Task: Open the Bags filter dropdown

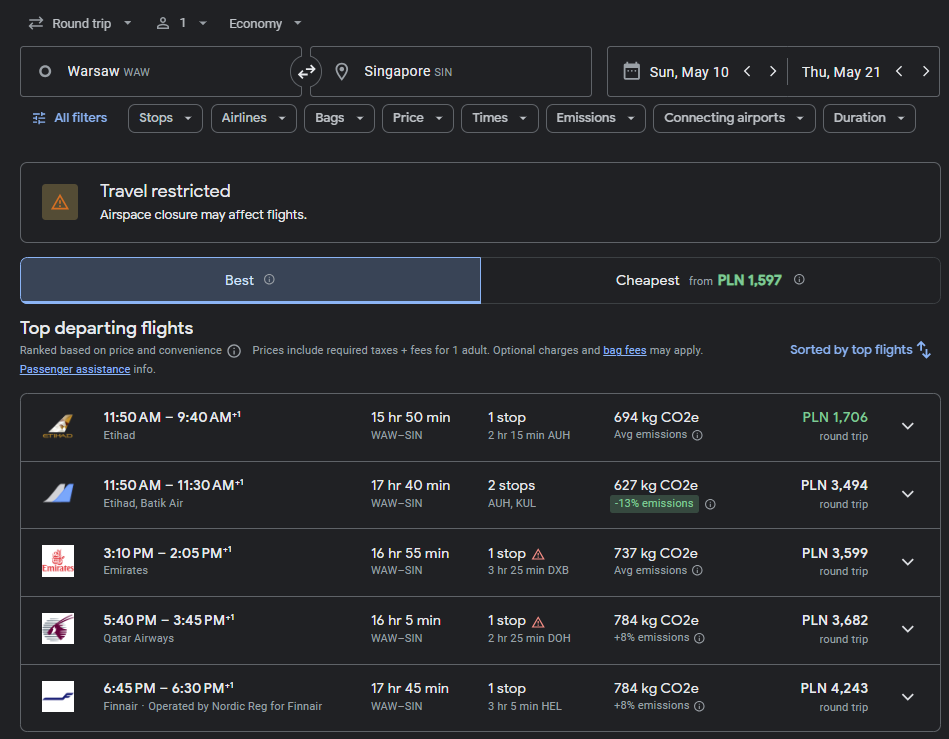Action: click(339, 118)
